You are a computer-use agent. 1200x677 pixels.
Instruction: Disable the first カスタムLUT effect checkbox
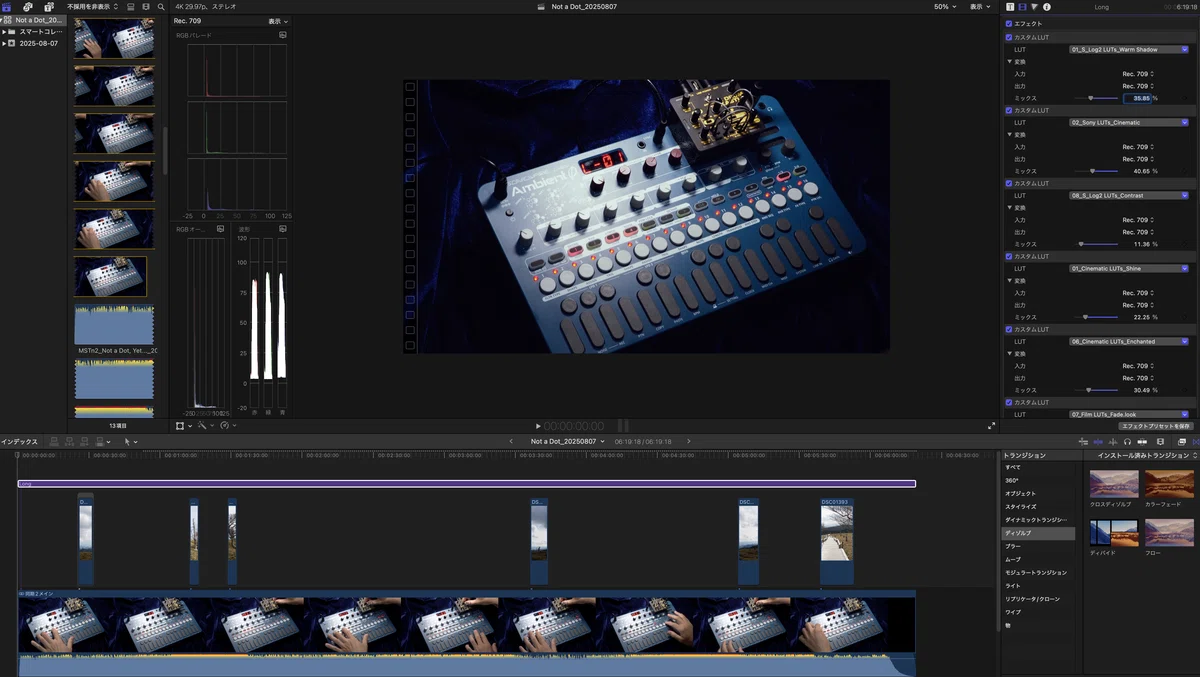coord(1009,37)
